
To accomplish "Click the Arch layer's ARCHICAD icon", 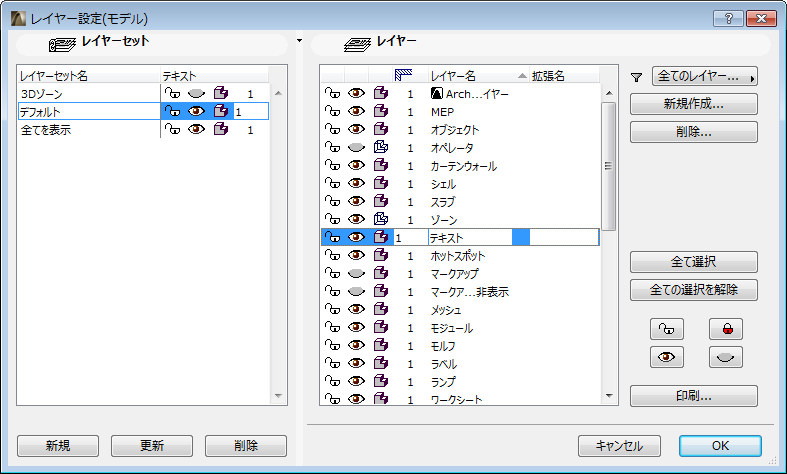I will click(437, 93).
